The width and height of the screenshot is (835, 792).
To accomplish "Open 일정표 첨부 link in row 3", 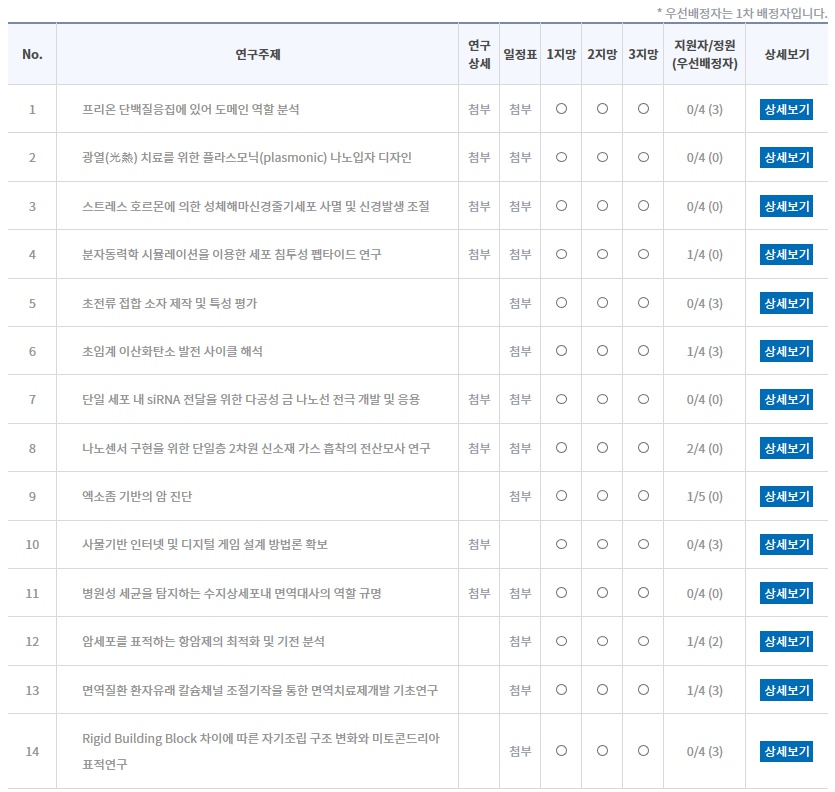I will (x=520, y=206).
